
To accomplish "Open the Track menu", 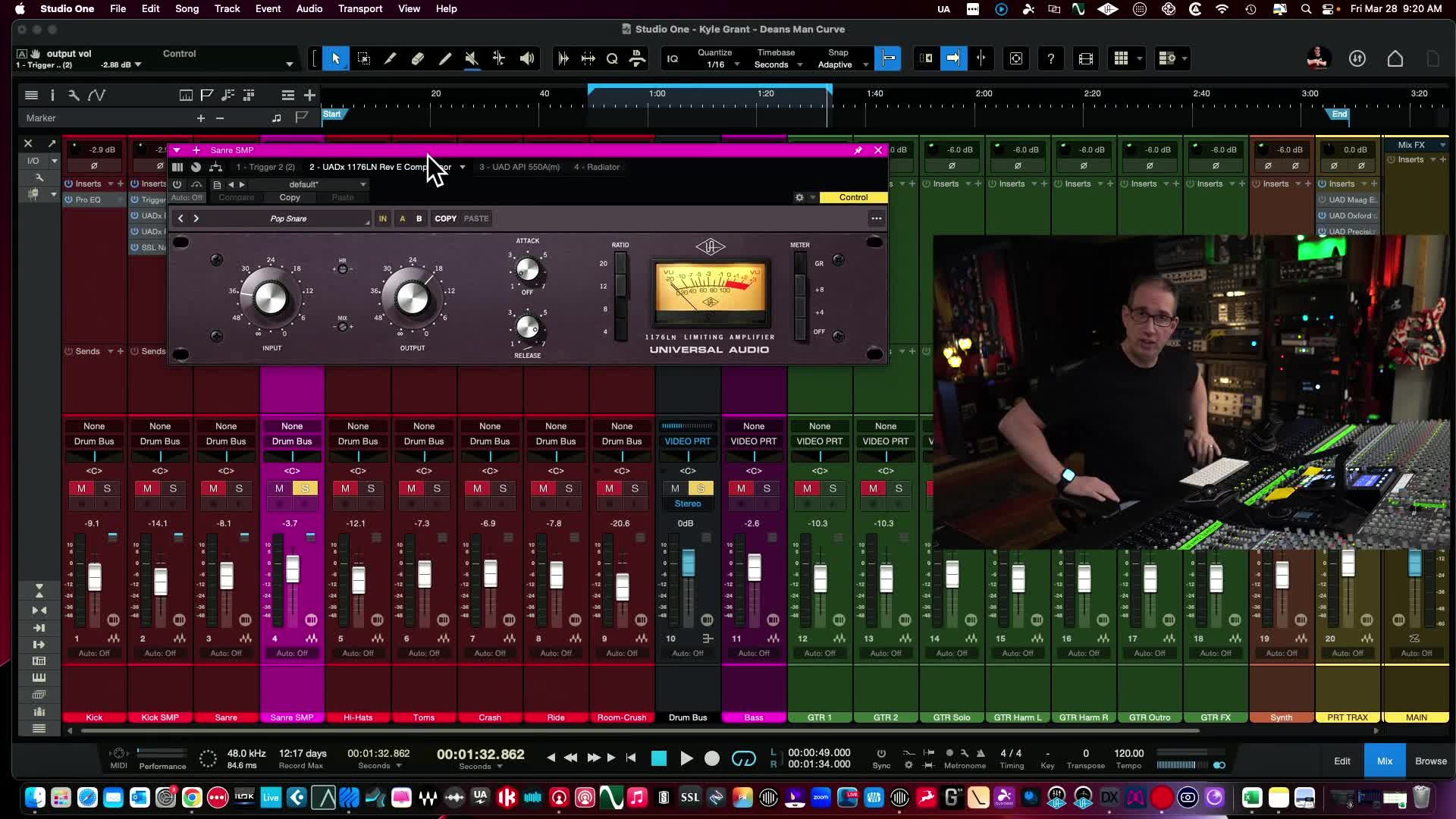I will (227, 8).
